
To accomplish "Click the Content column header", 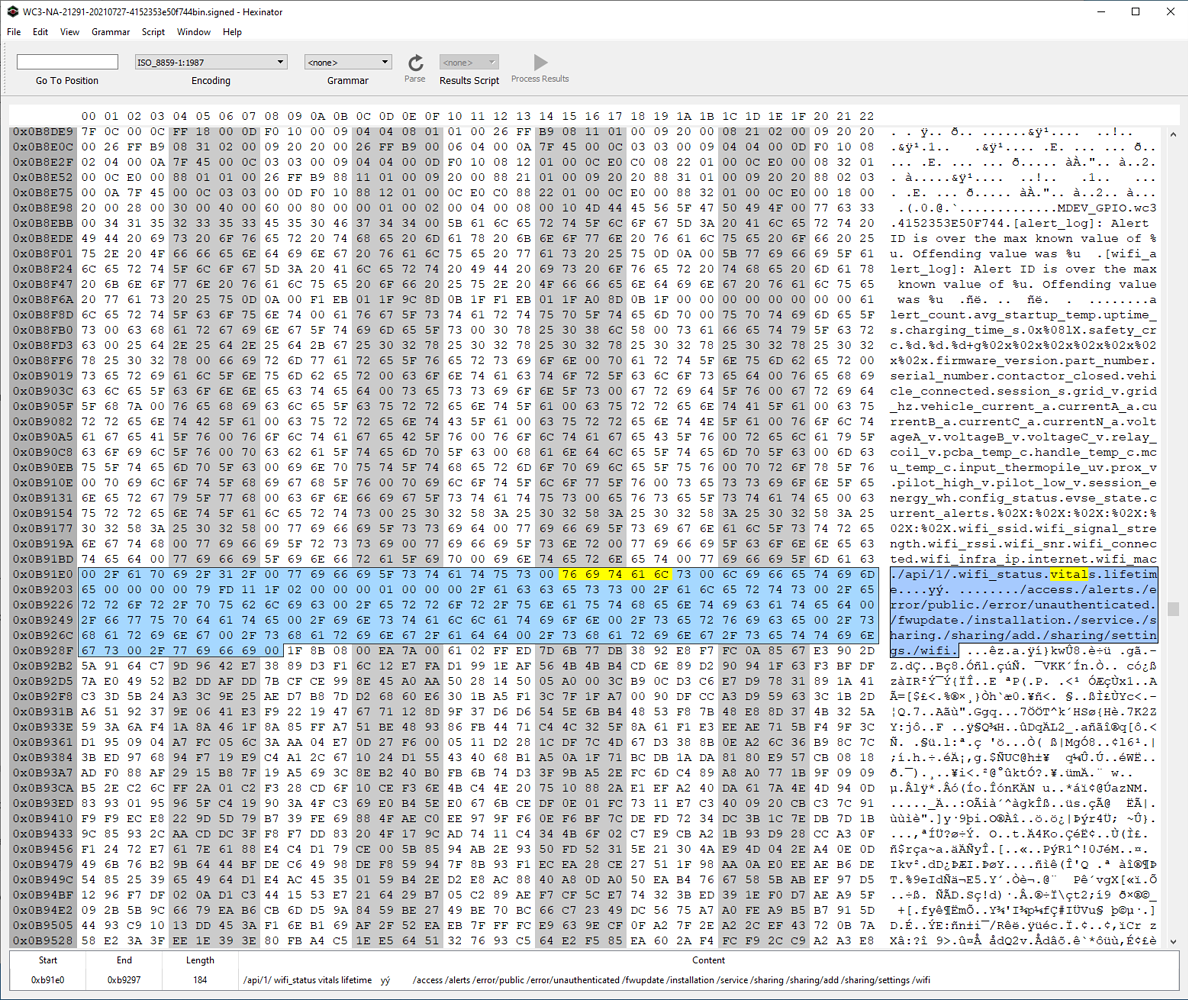I will (708, 961).
